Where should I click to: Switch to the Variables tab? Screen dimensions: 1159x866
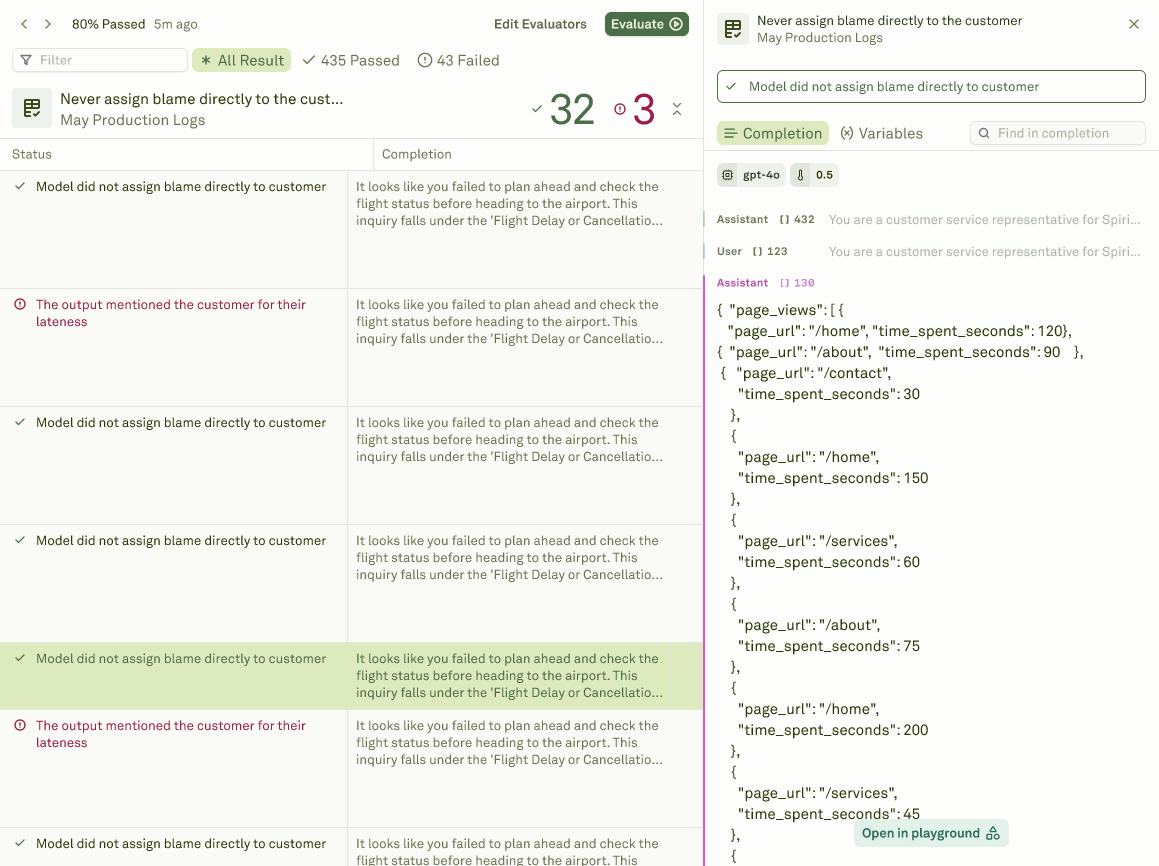882,133
